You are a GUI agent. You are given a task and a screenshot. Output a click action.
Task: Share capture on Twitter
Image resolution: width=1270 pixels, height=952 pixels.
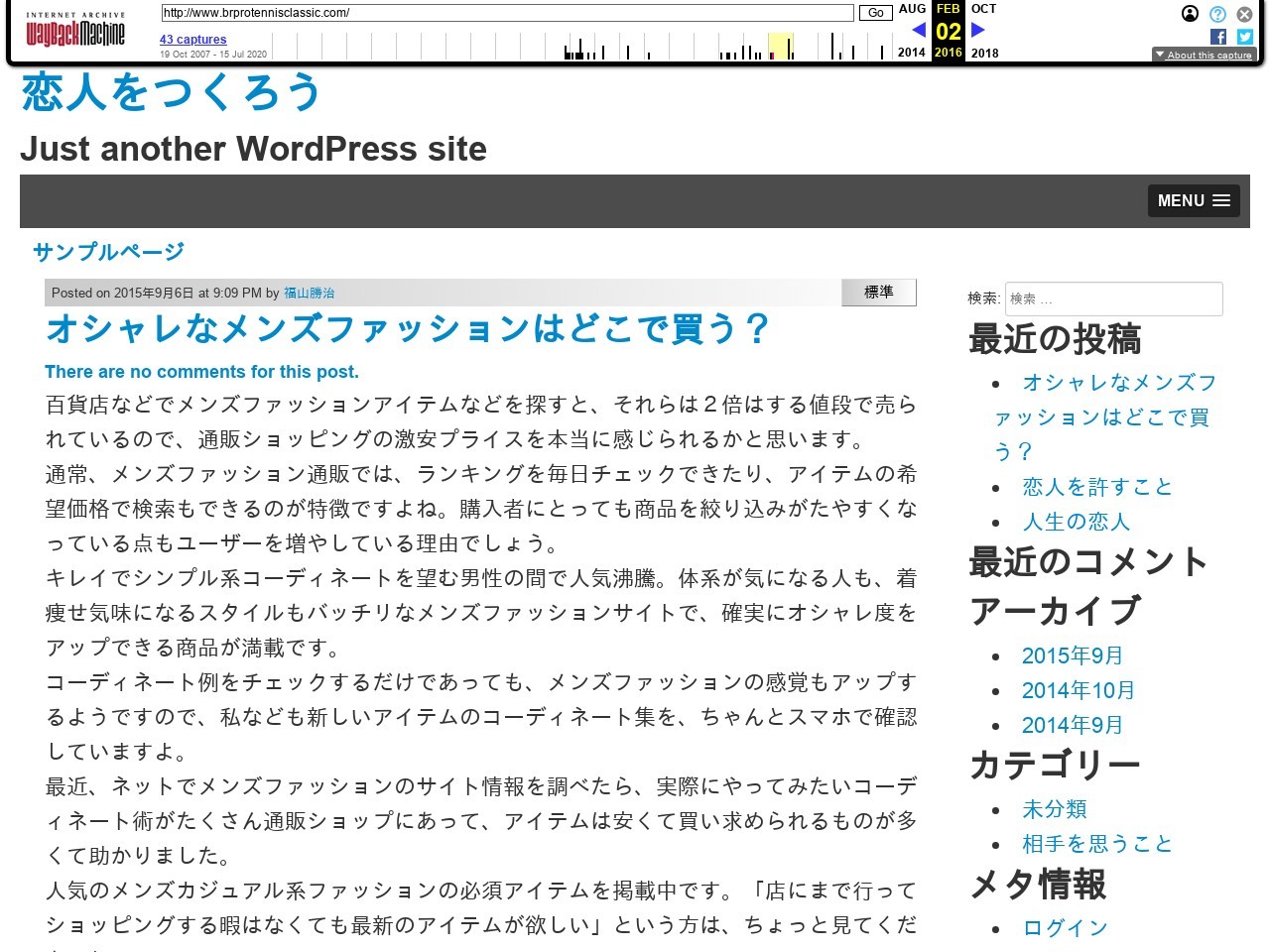(x=1244, y=37)
